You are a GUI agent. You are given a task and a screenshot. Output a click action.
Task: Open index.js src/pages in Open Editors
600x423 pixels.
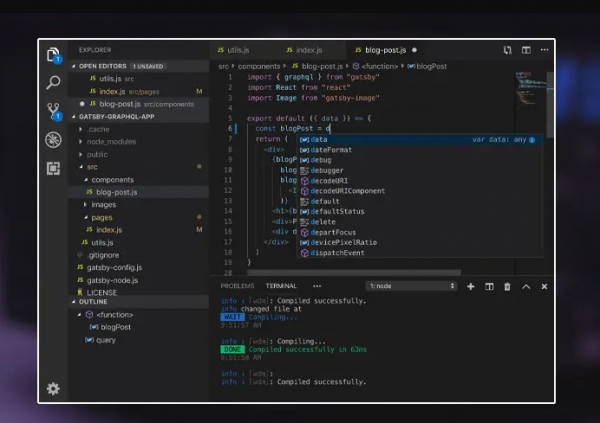click(x=139, y=91)
